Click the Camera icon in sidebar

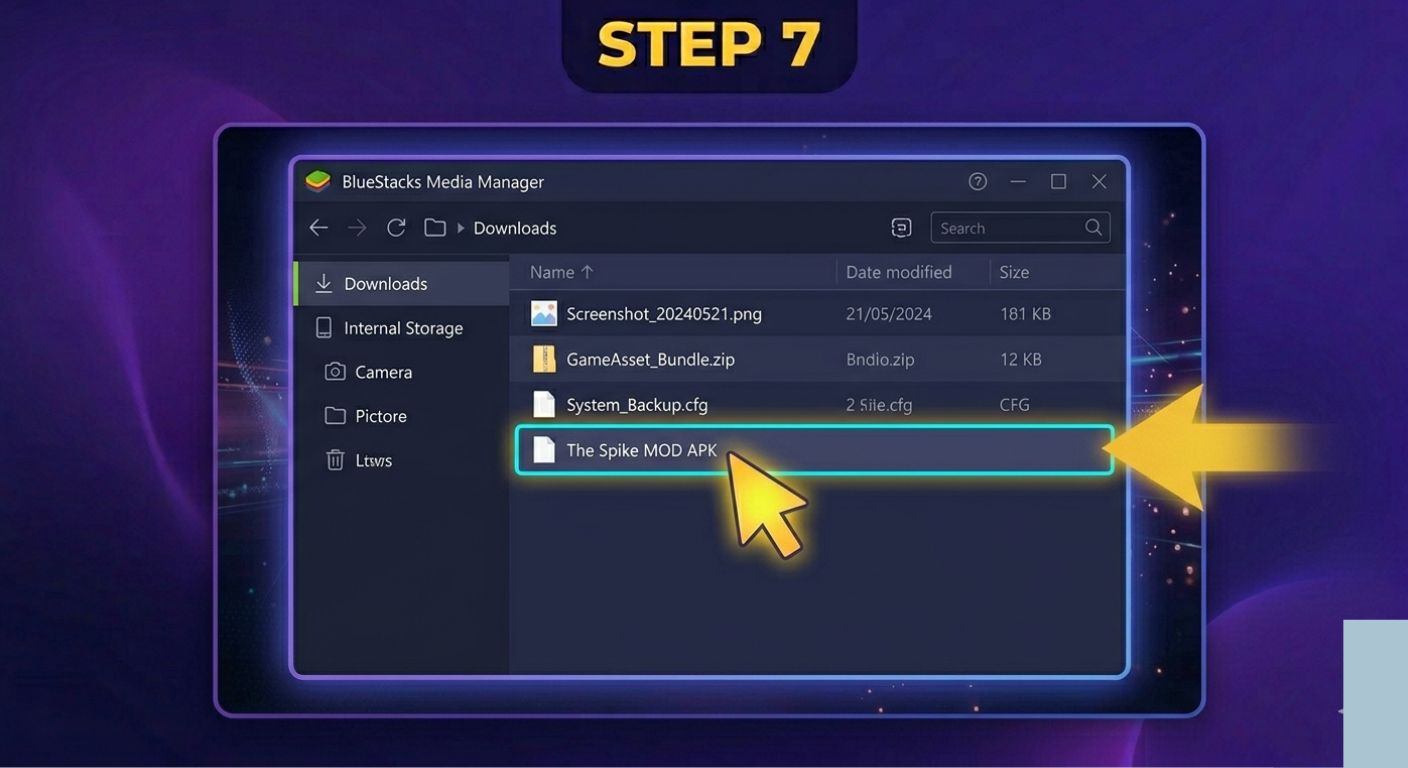[x=335, y=372]
